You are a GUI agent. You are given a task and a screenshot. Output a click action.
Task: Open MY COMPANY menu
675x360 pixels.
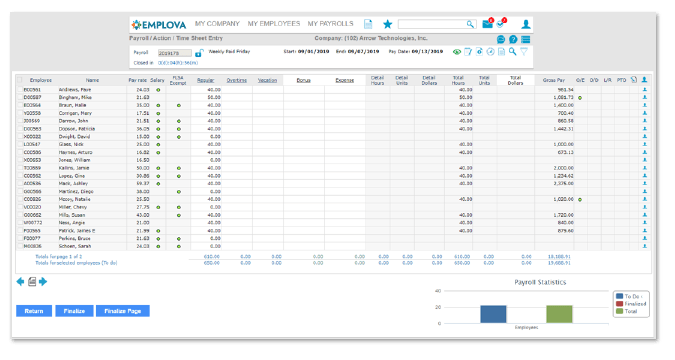[x=217, y=24]
